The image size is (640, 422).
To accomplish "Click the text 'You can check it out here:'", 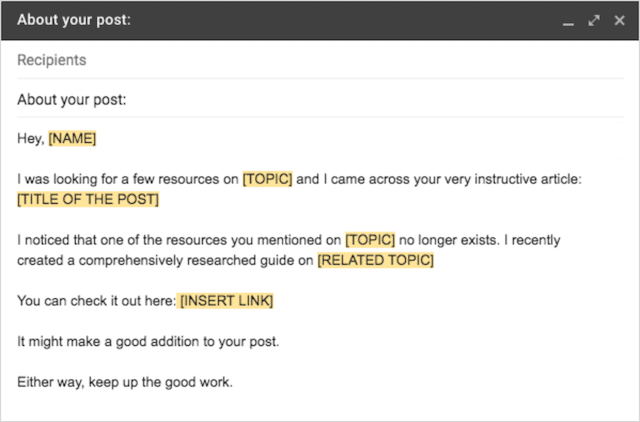I will 96,301.
